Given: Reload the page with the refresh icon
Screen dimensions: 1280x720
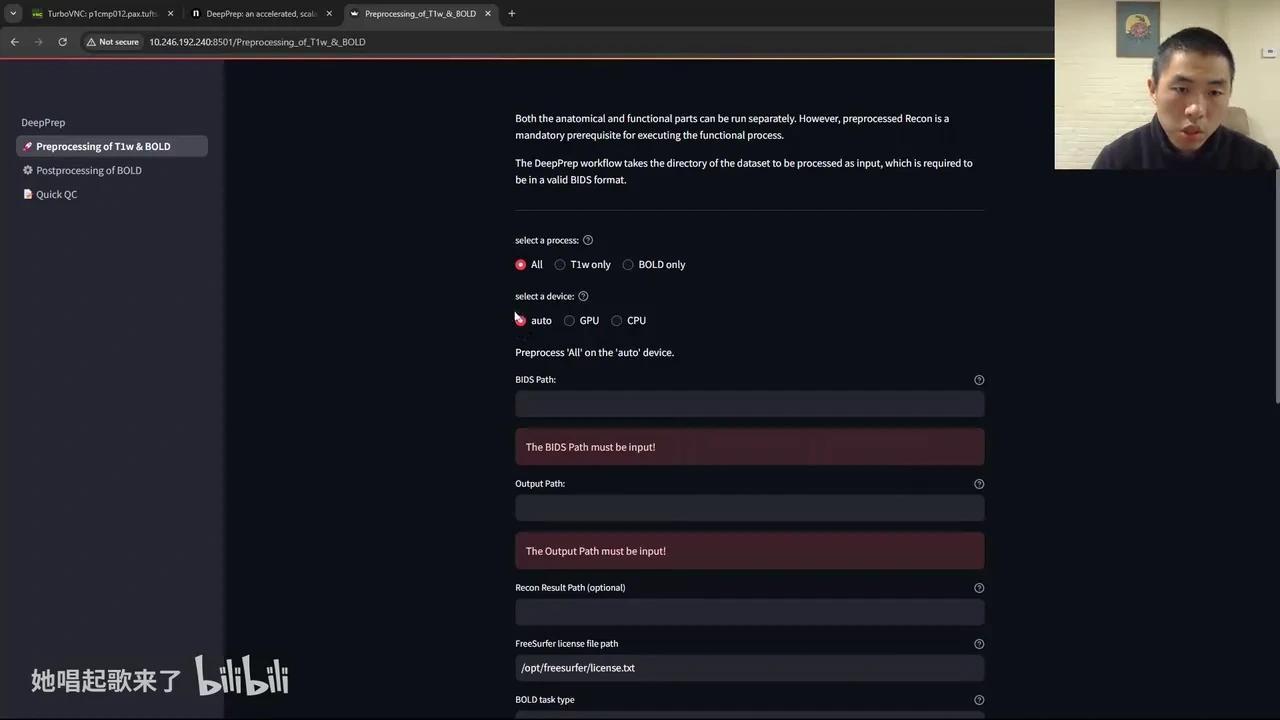Looking at the screenshot, I should pos(62,42).
